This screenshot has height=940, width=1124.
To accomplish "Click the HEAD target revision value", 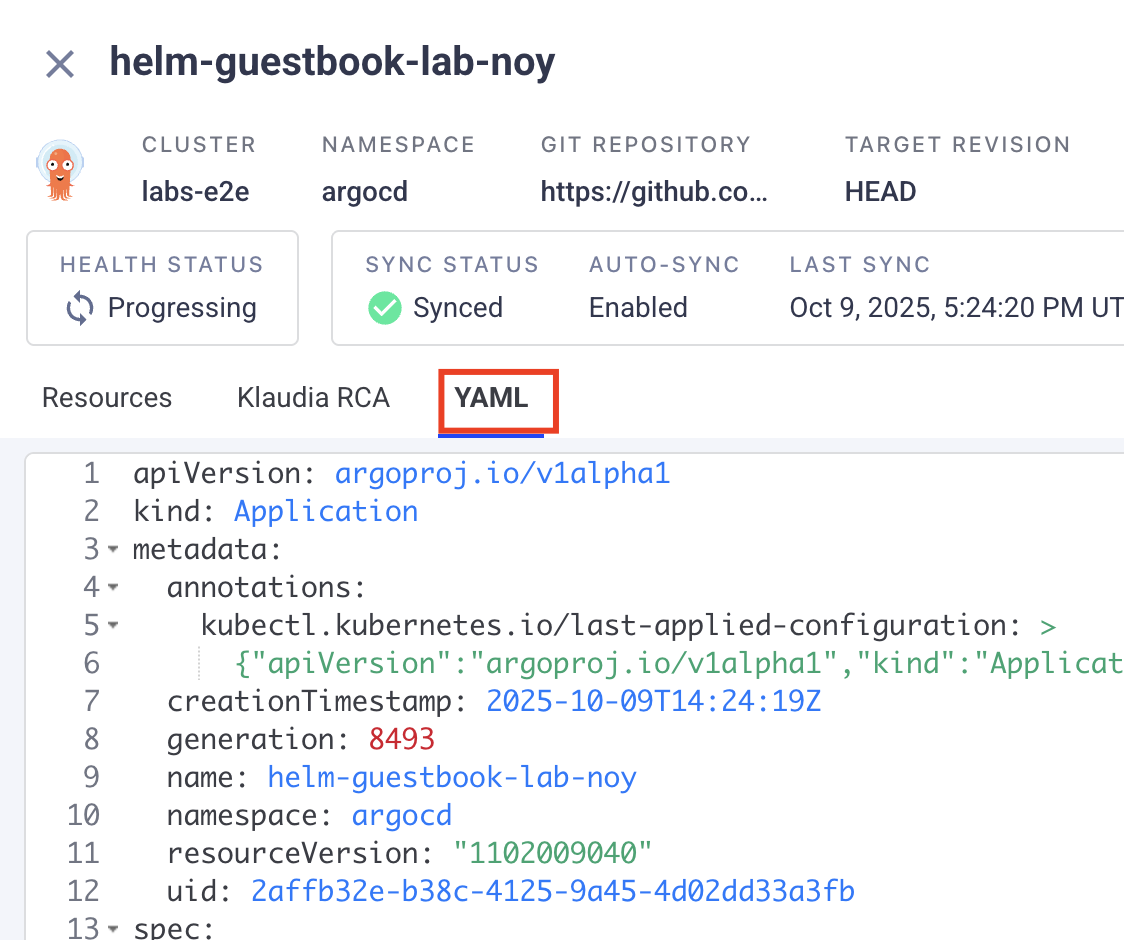I will [880, 191].
